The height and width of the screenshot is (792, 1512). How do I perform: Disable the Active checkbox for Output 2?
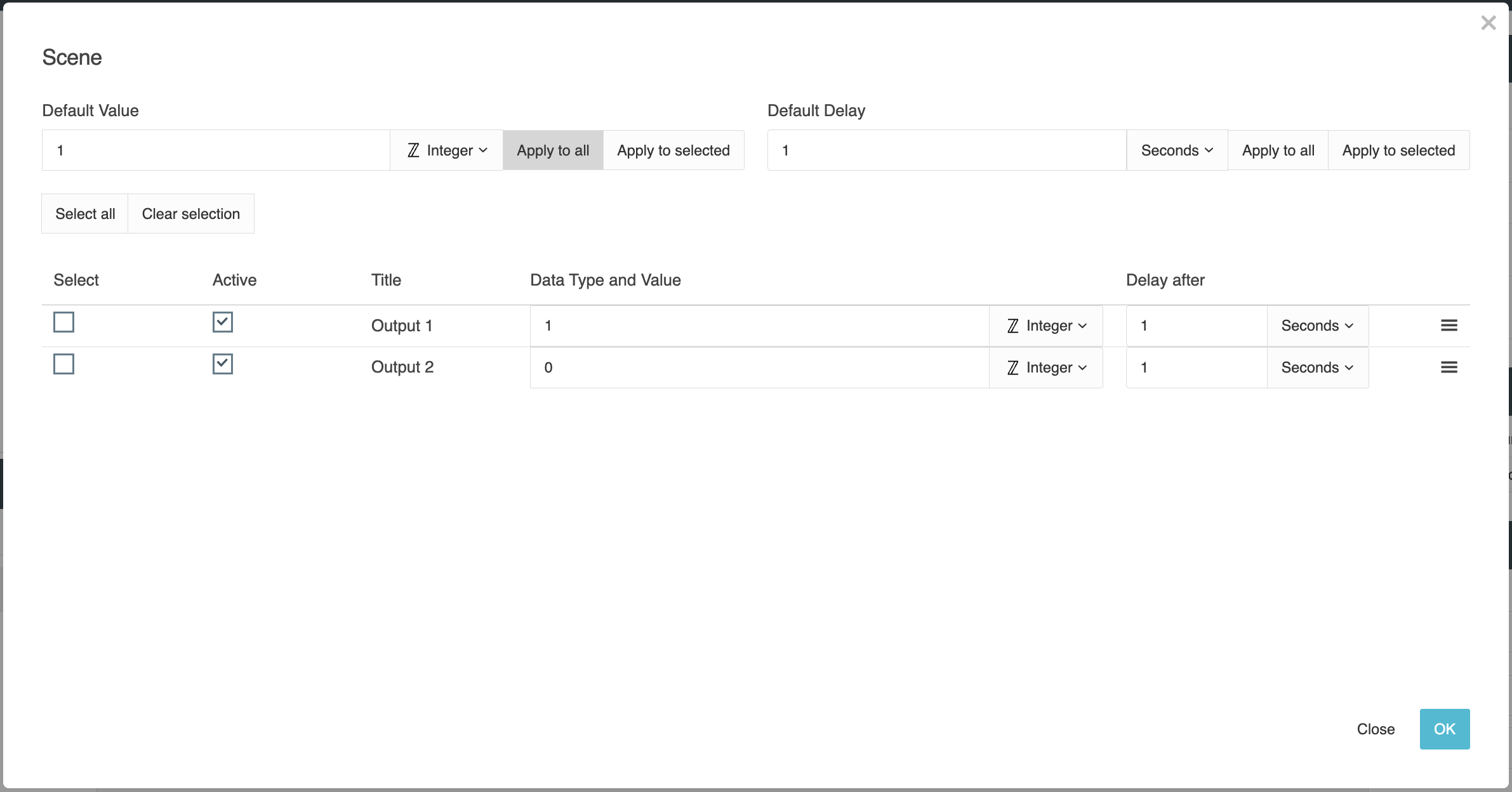click(223, 364)
